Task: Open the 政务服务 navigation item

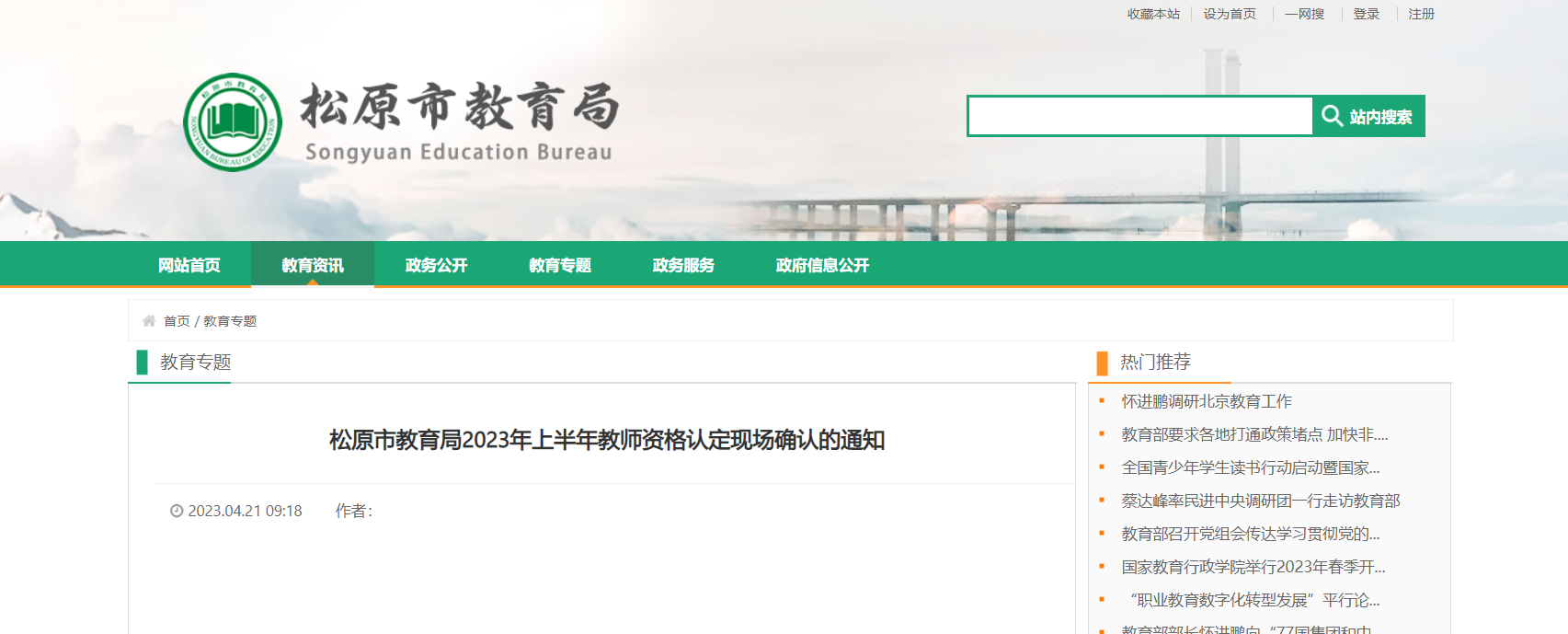Action: point(683,265)
